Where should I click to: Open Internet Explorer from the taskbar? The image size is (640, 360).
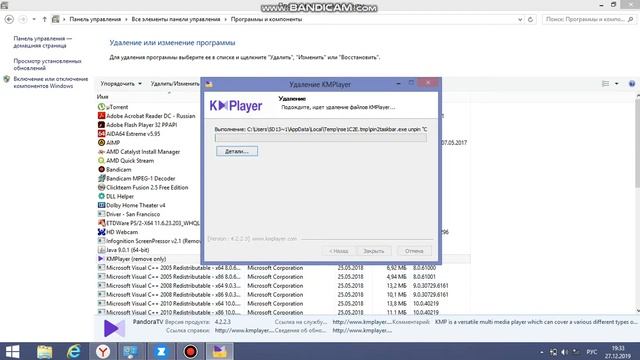point(74,351)
